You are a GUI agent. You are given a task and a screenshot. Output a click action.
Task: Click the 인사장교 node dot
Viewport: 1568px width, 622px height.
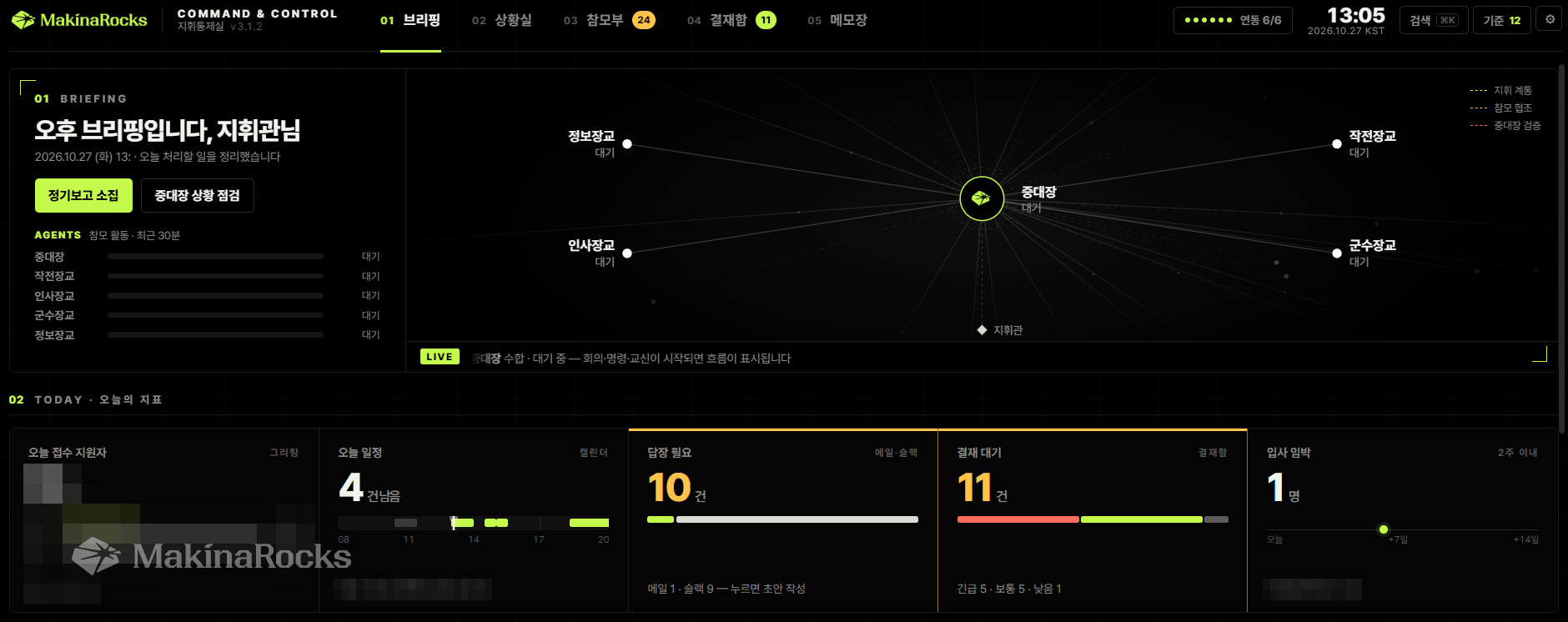[x=627, y=253]
